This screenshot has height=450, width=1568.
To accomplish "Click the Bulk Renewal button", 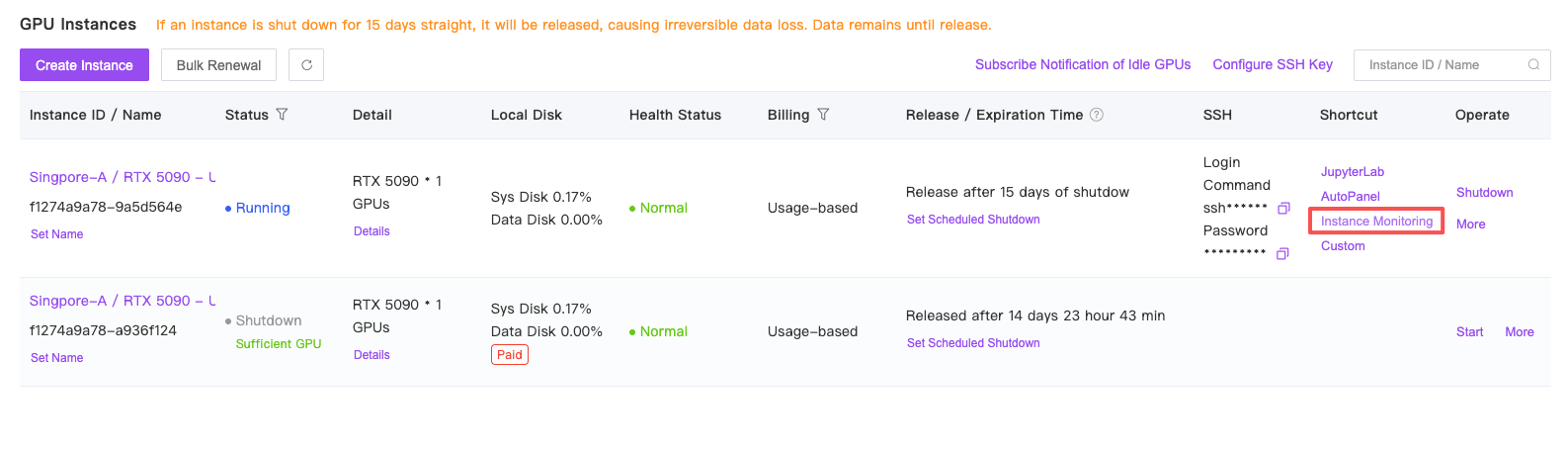I will click(218, 65).
